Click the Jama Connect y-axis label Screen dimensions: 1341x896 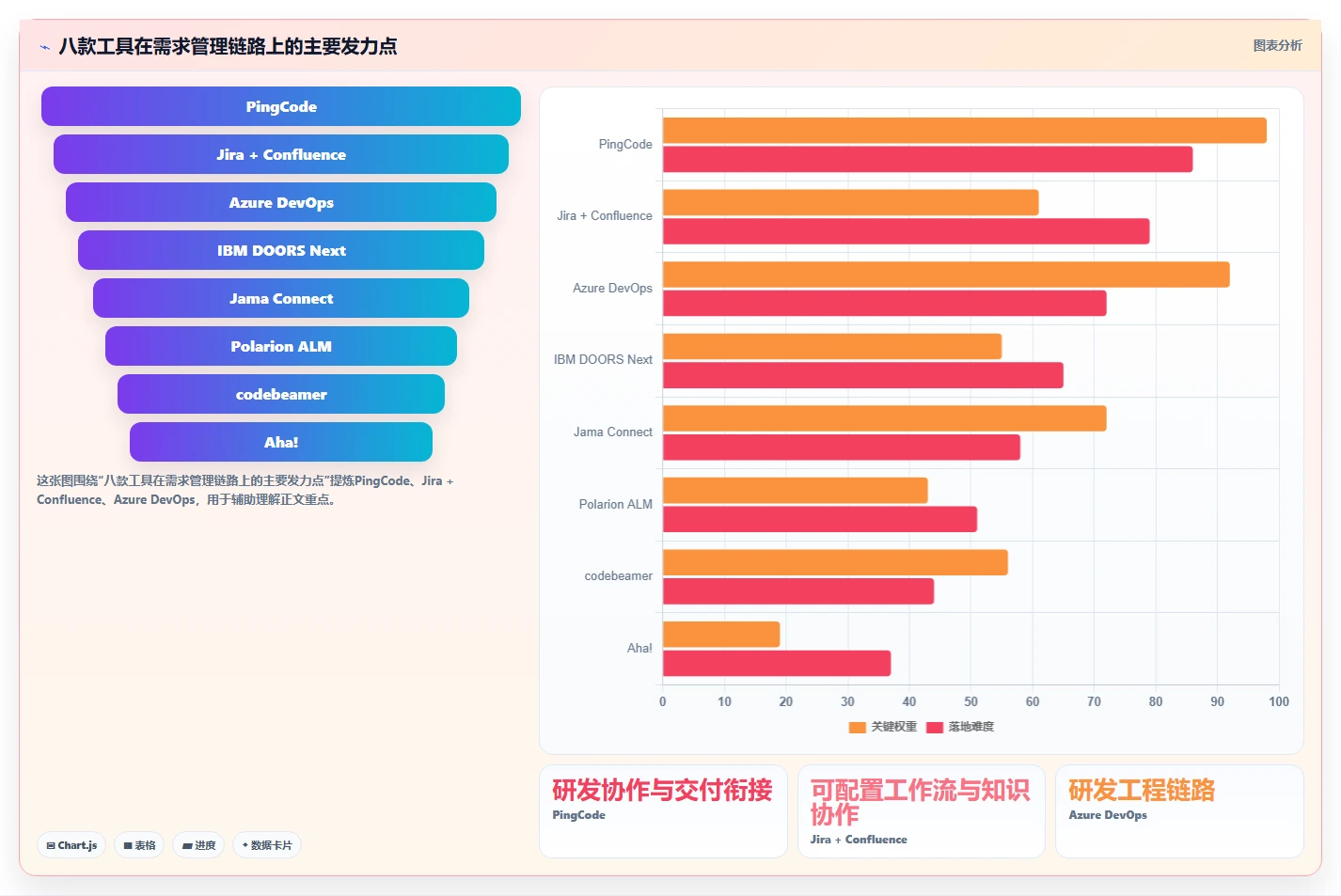tap(613, 432)
